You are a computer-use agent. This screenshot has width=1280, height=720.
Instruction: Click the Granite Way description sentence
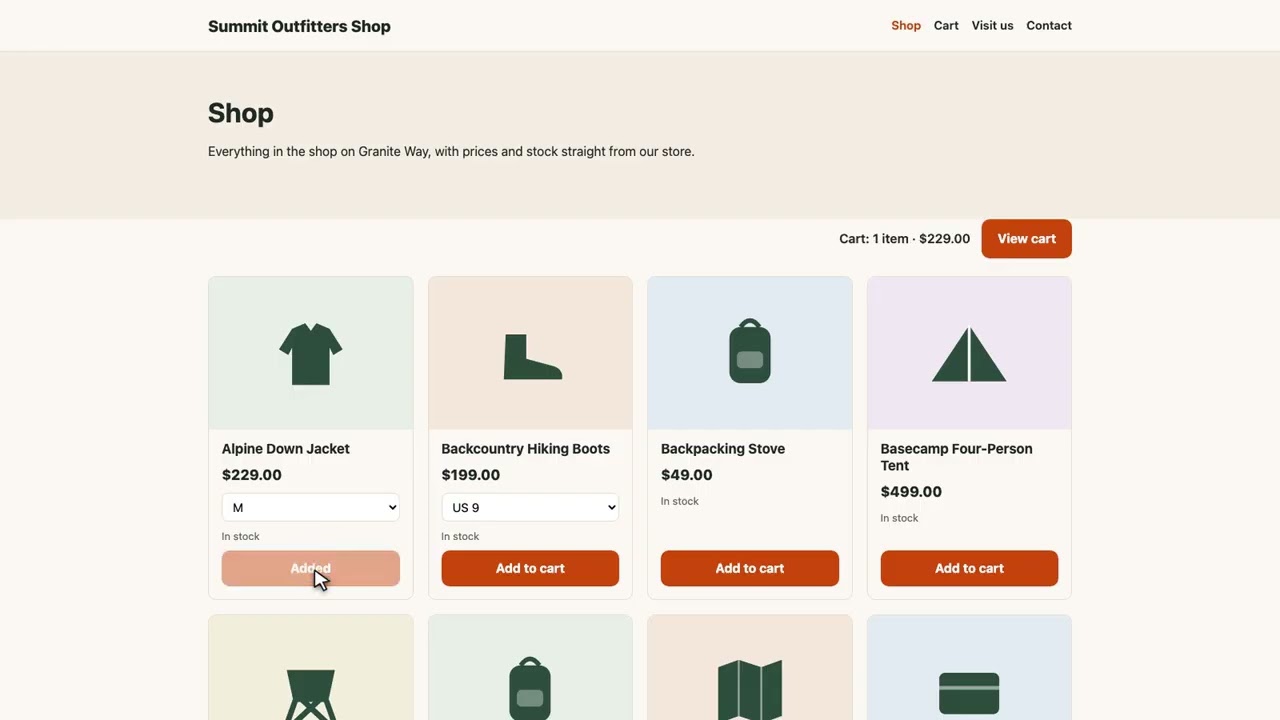click(451, 152)
